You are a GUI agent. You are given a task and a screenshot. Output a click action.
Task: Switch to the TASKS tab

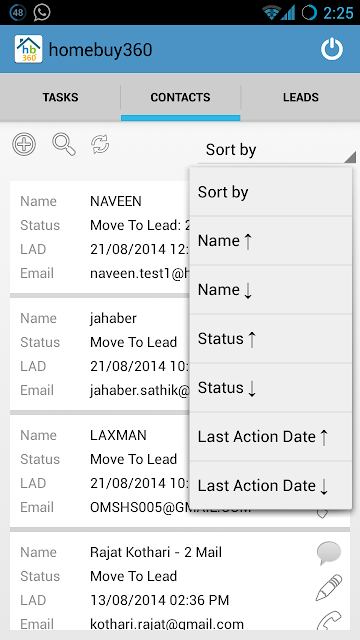(x=60, y=98)
